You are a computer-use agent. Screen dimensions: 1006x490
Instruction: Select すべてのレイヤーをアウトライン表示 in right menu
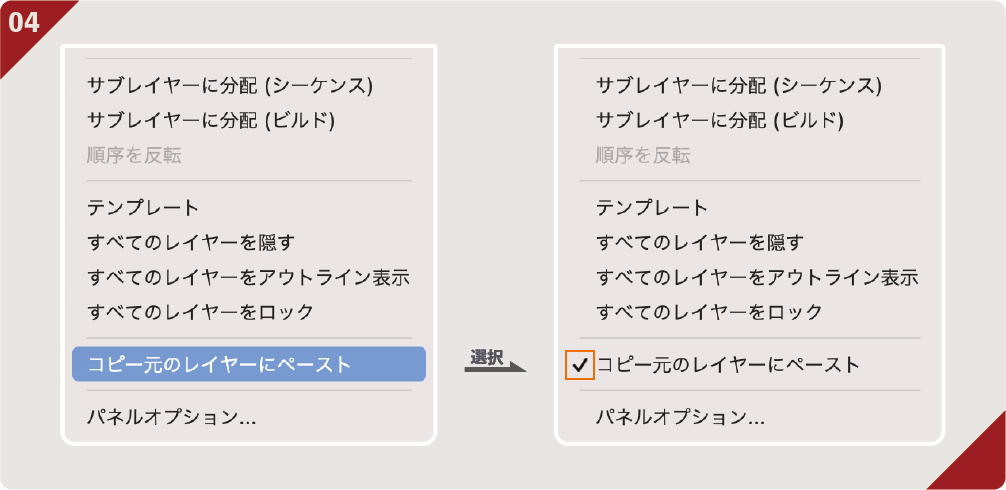pyautogui.click(x=758, y=277)
